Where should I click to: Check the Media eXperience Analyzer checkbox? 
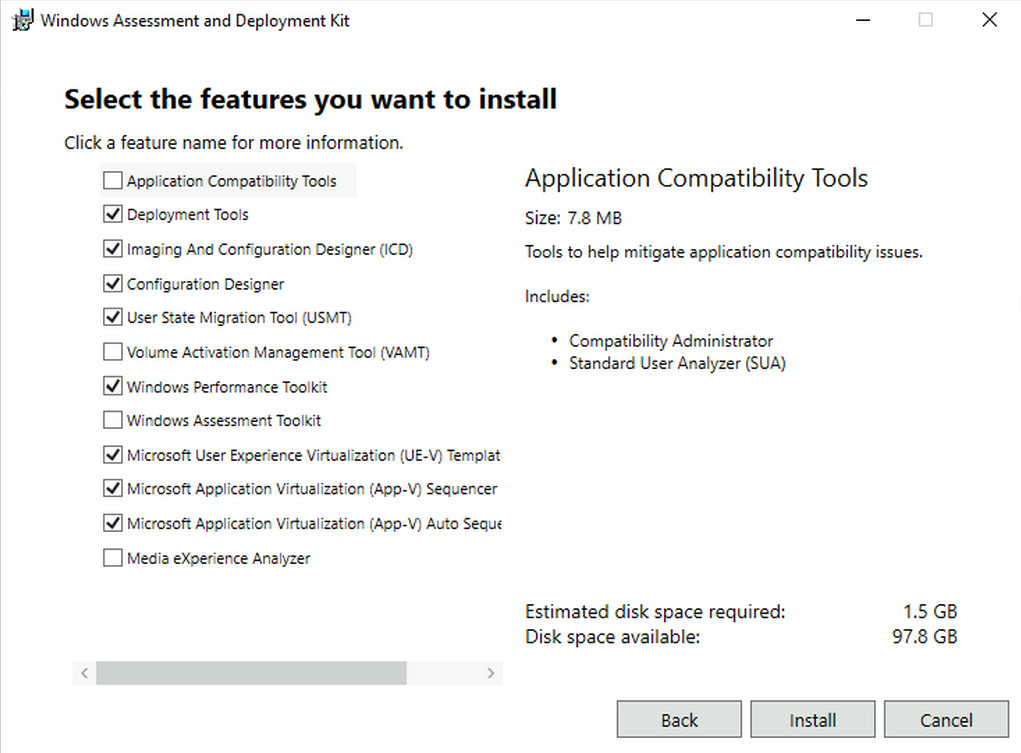coord(113,558)
